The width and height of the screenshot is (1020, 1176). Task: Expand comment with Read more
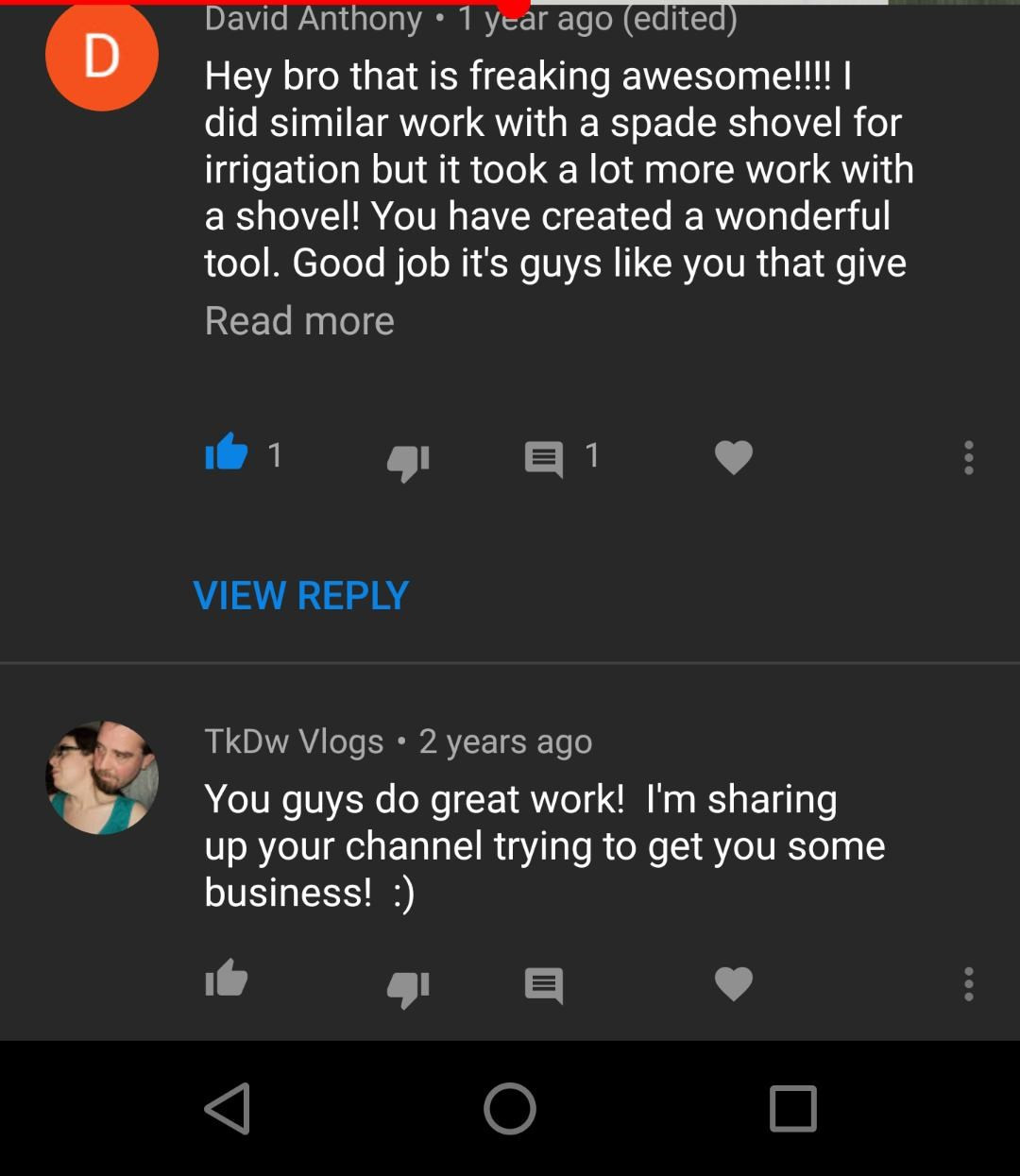(299, 320)
